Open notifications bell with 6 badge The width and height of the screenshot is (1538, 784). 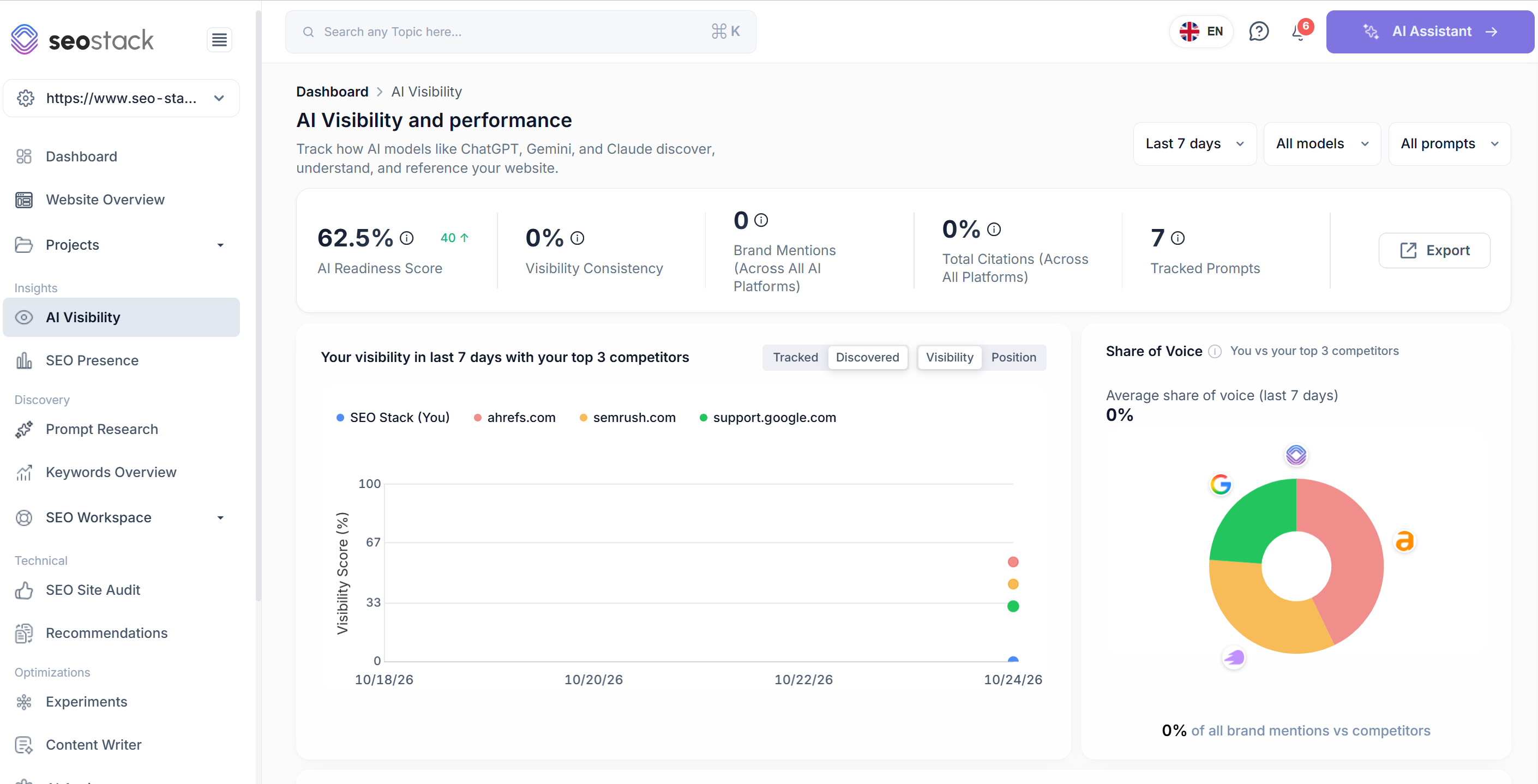pos(1300,31)
